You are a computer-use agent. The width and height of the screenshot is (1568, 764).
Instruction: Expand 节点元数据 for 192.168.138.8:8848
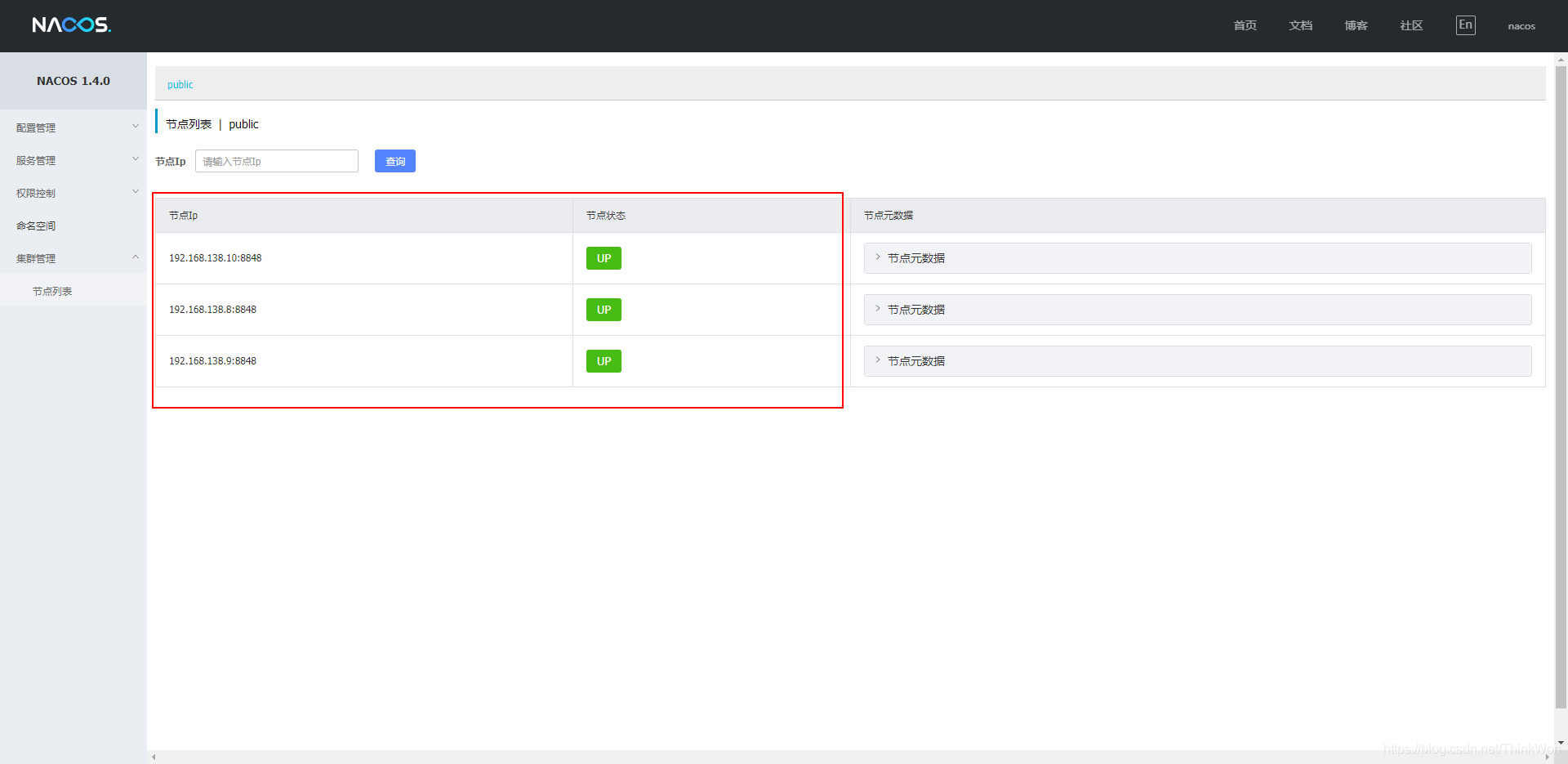coord(1198,310)
